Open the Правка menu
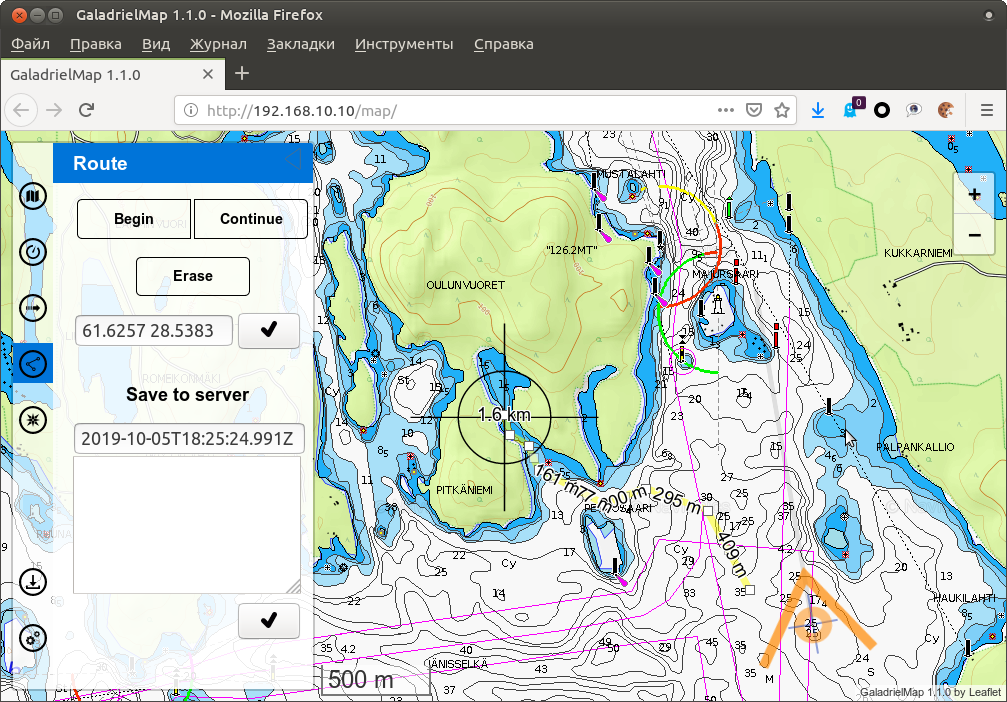 click(96, 44)
